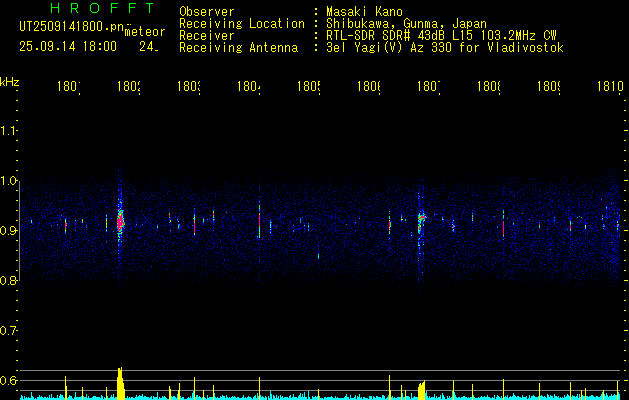Click the Receiving Location field label
The image size is (629, 400).
pyautogui.click(x=242, y=24)
